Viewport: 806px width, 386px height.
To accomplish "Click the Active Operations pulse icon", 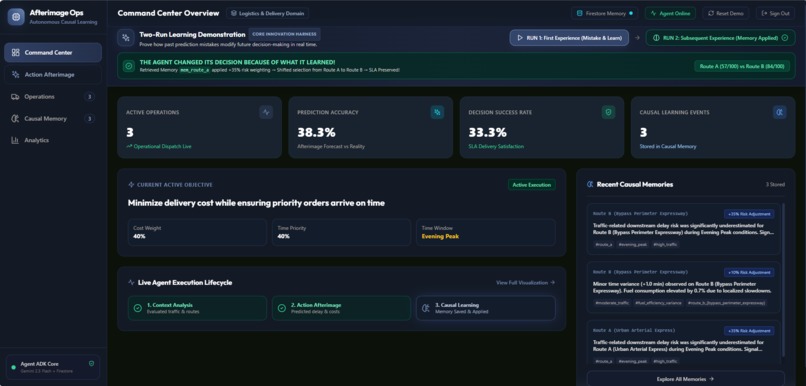I will 266,112.
